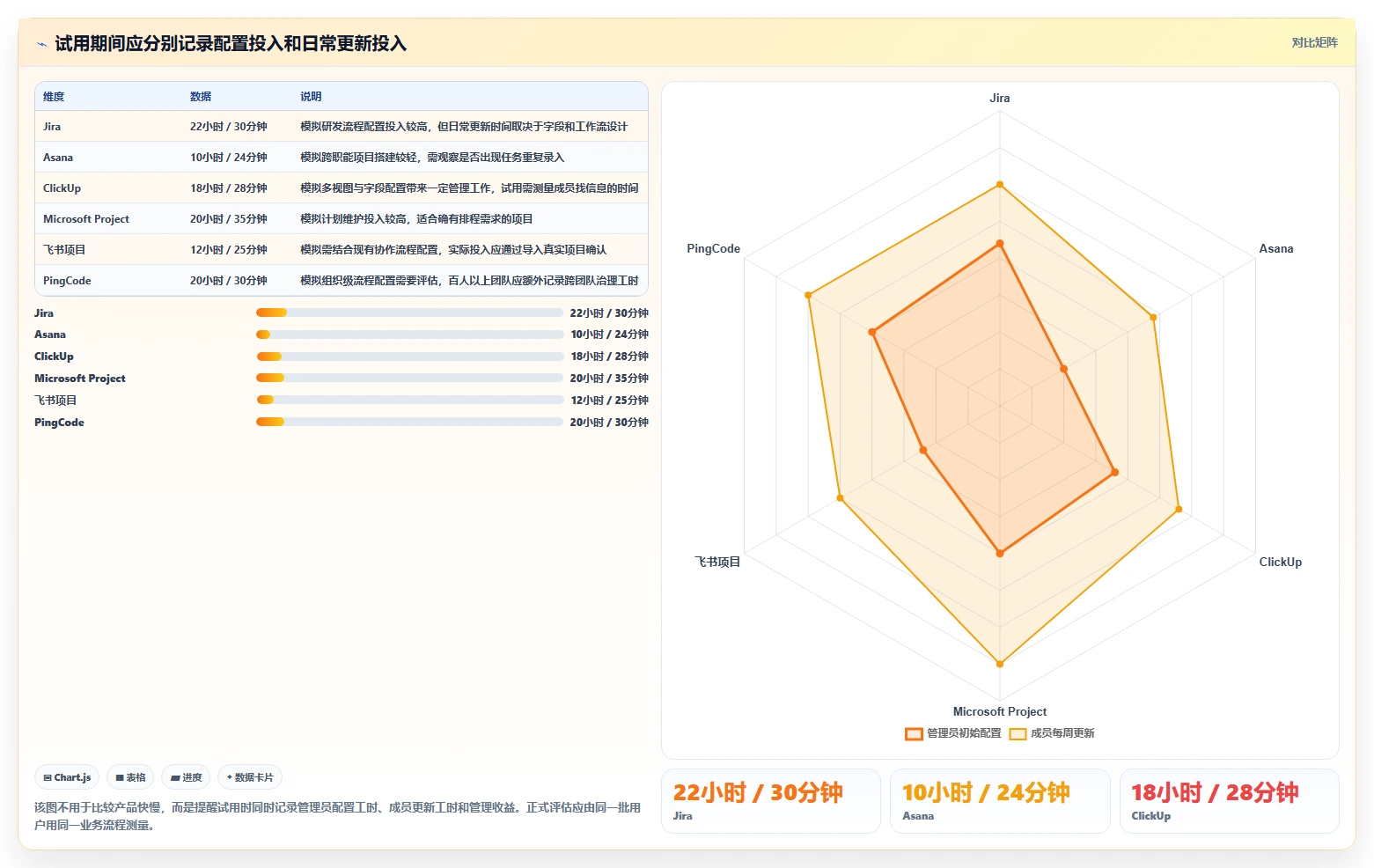
Task: Click the 管理员初始配置 point on the 飞书项目 axis
Action: click(x=923, y=451)
